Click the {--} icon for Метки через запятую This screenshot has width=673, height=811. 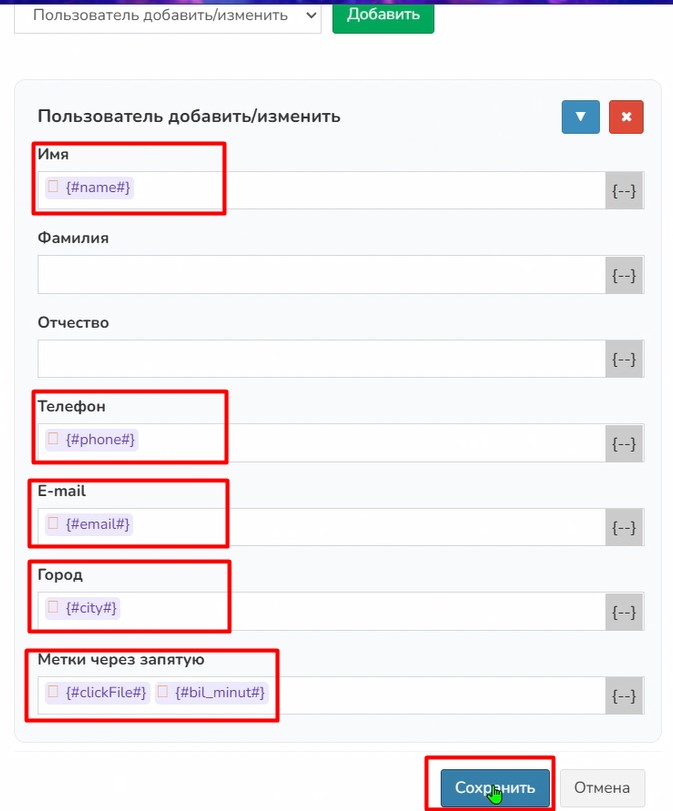click(x=624, y=696)
